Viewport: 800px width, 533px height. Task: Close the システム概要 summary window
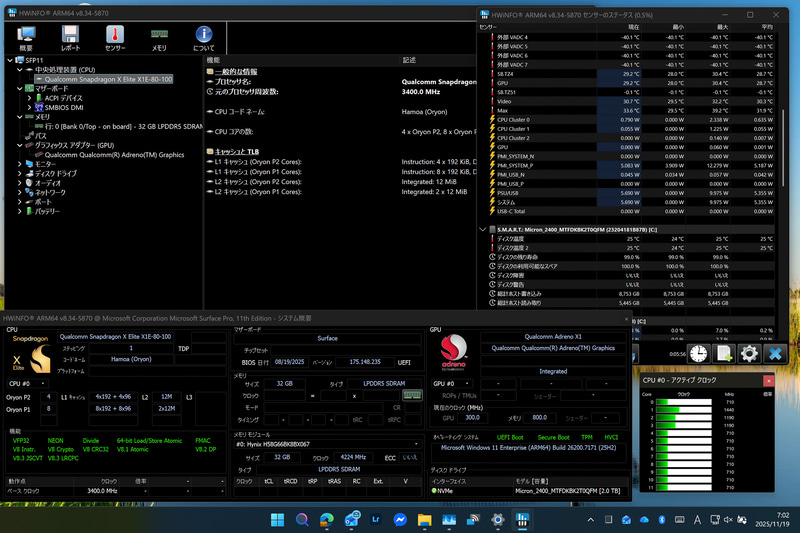627,319
